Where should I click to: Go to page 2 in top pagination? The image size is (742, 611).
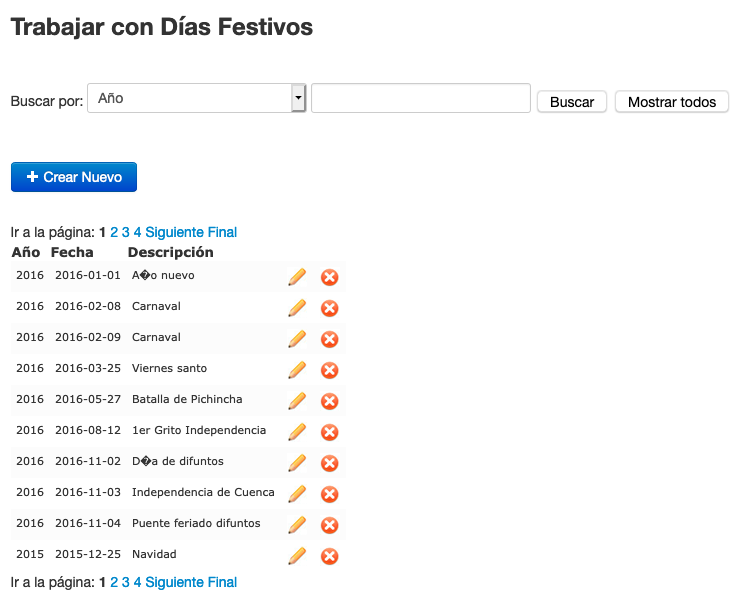pos(114,232)
